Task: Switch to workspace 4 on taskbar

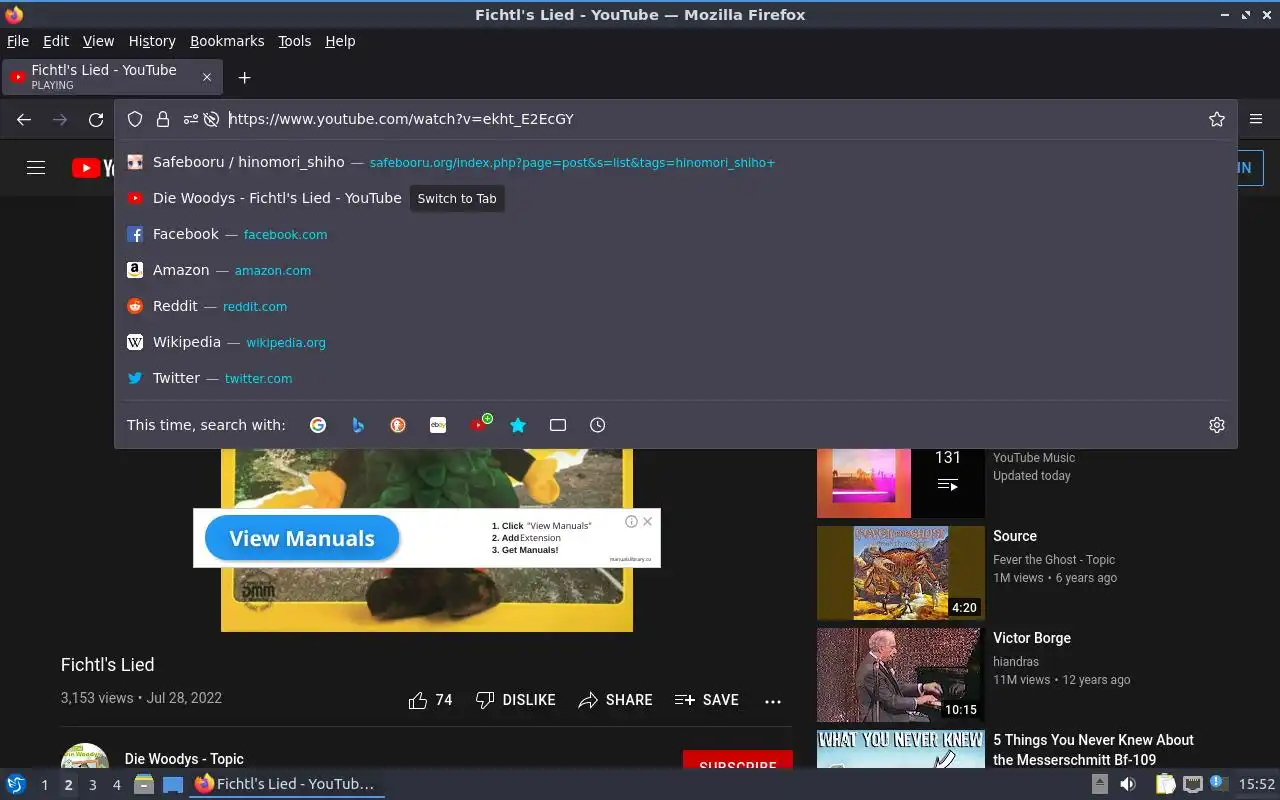Action: [x=116, y=785]
